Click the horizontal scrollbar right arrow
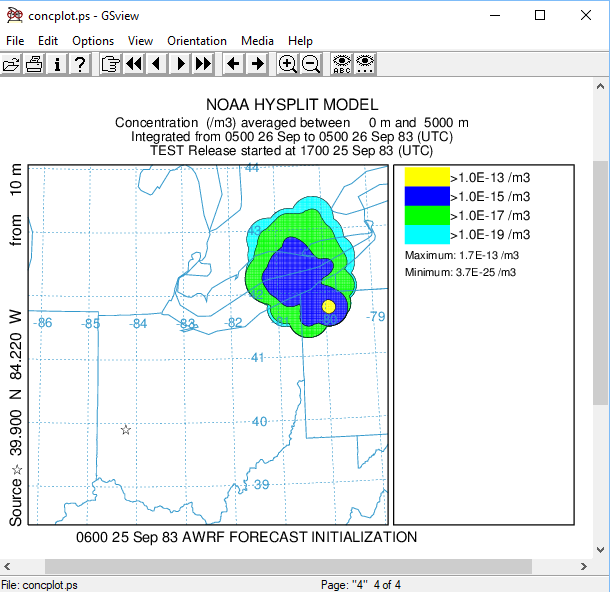This screenshot has width=610, height=592. pos(584,566)
